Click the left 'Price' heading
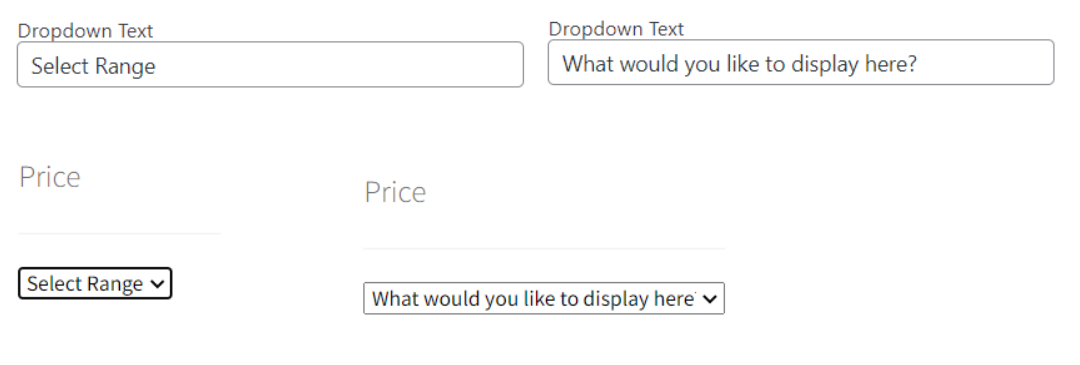This screenshot has width=1080, height=365. point(50,177)
